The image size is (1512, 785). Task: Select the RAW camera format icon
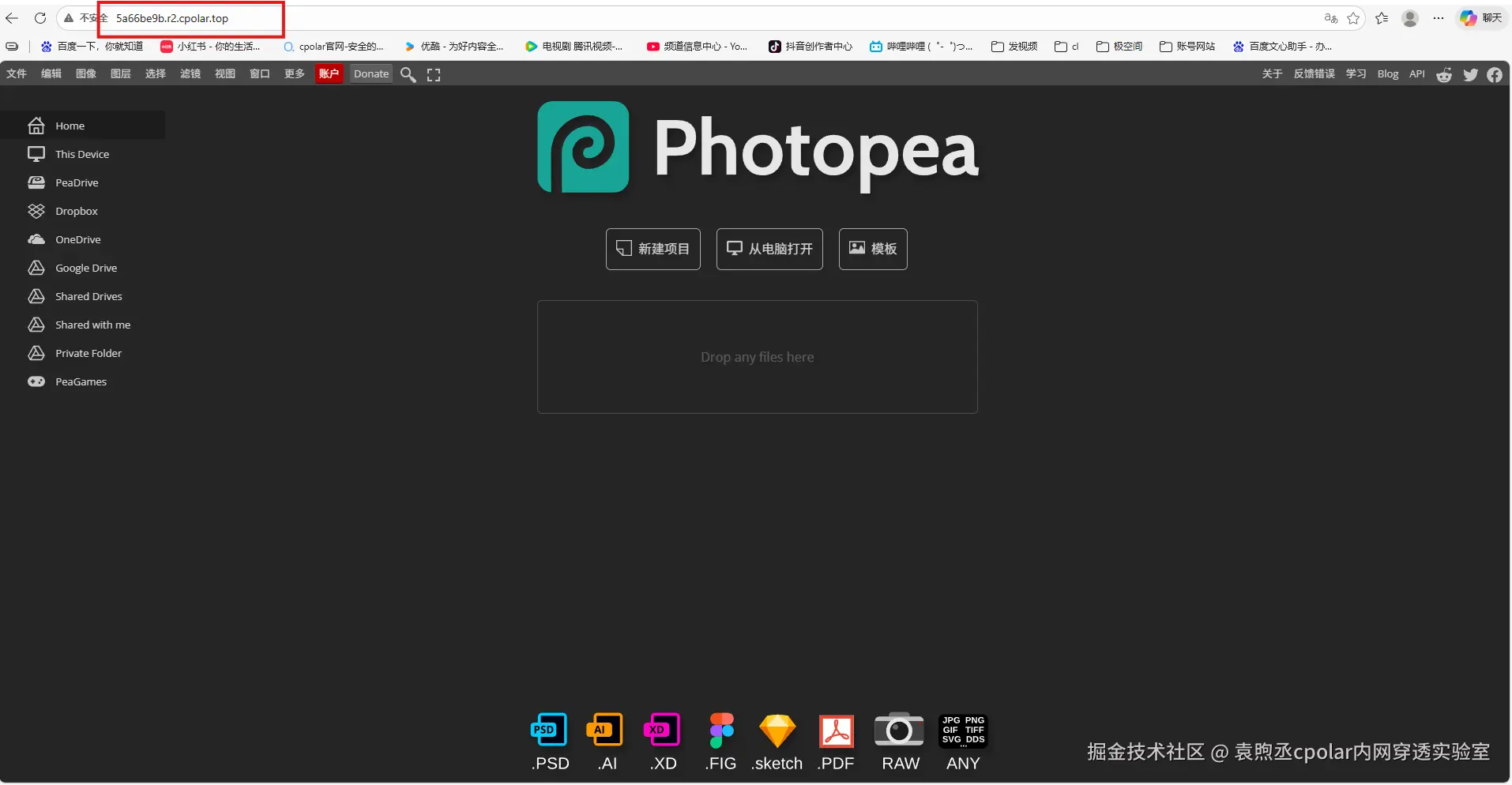tap(900, 730)
